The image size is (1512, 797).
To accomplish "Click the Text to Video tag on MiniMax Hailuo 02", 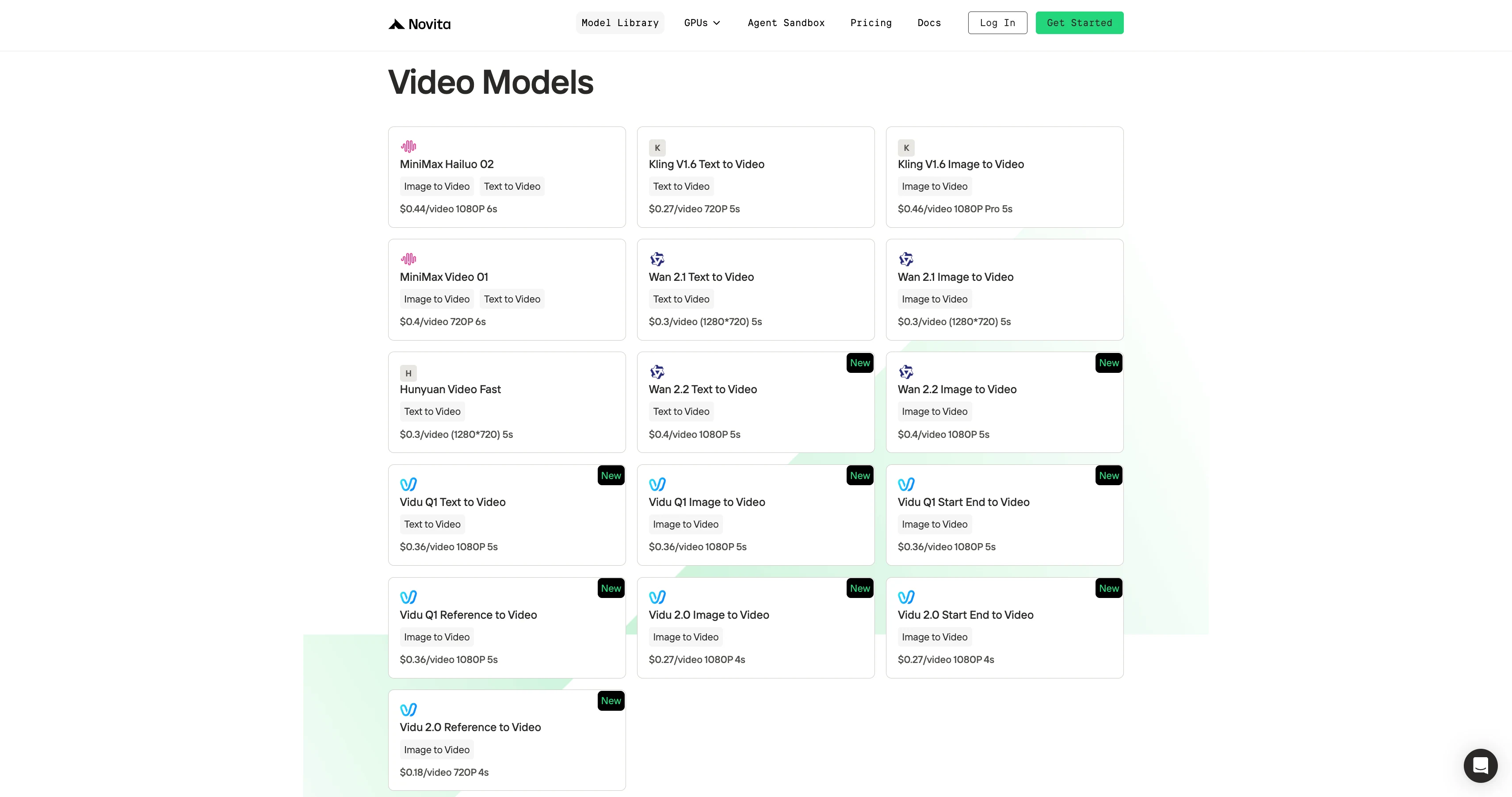I will (512, 186).
